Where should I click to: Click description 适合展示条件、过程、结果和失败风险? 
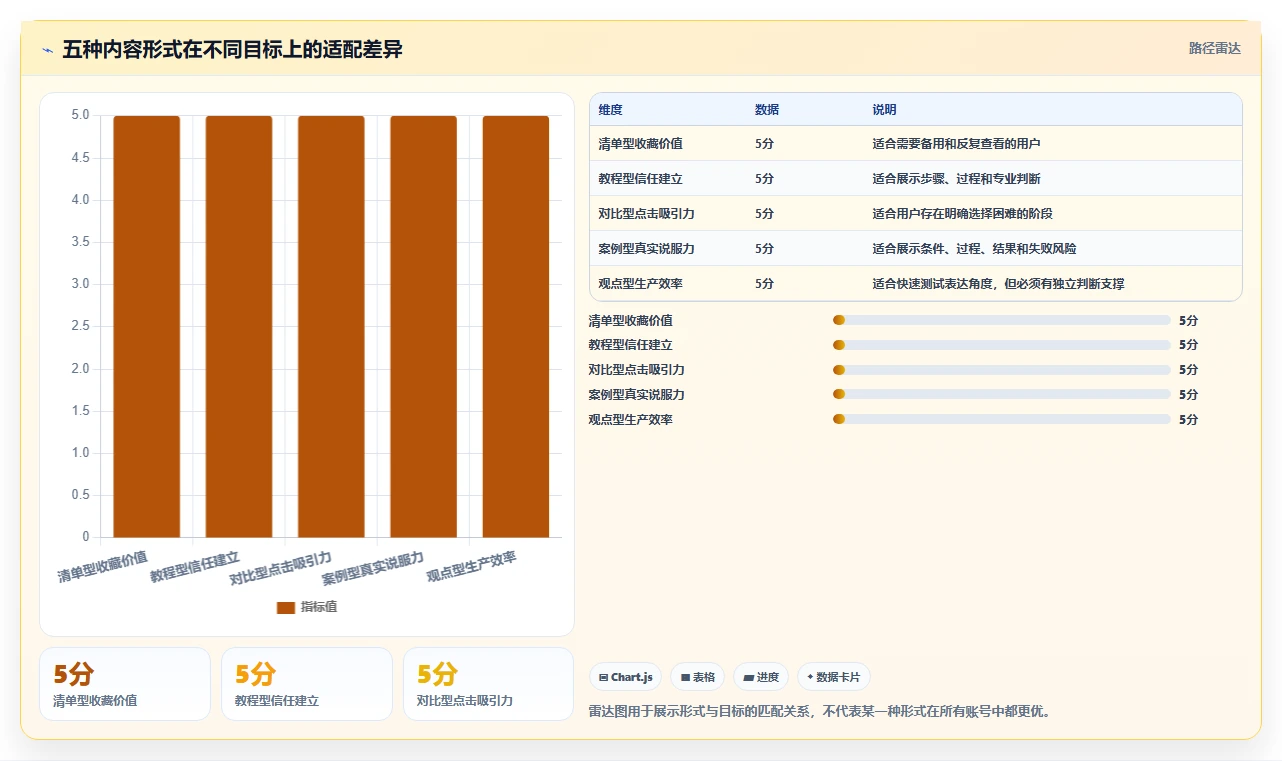pyautogui.click(x=974, y=249)
